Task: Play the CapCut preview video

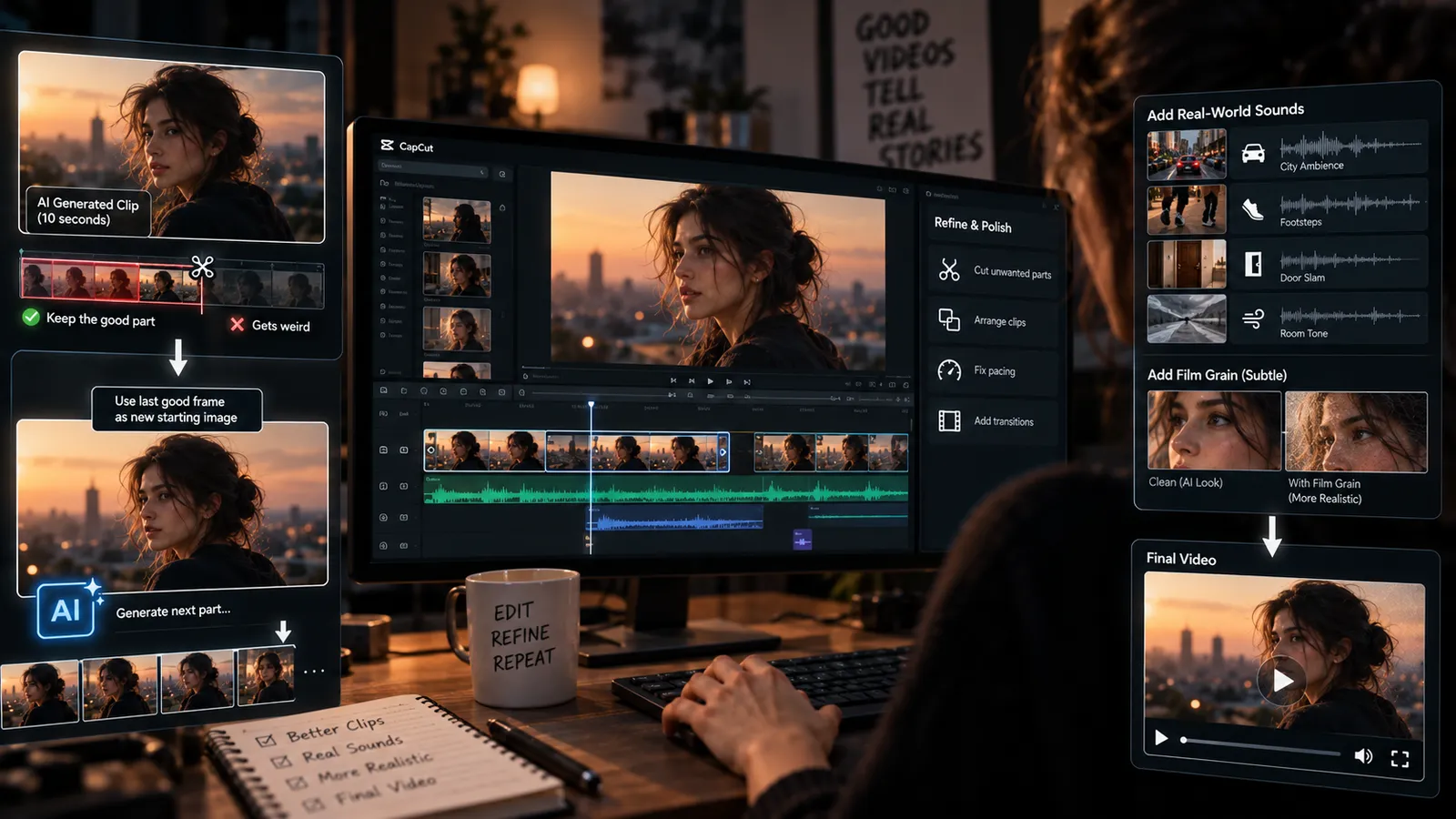Action: [x=710, y=381]
